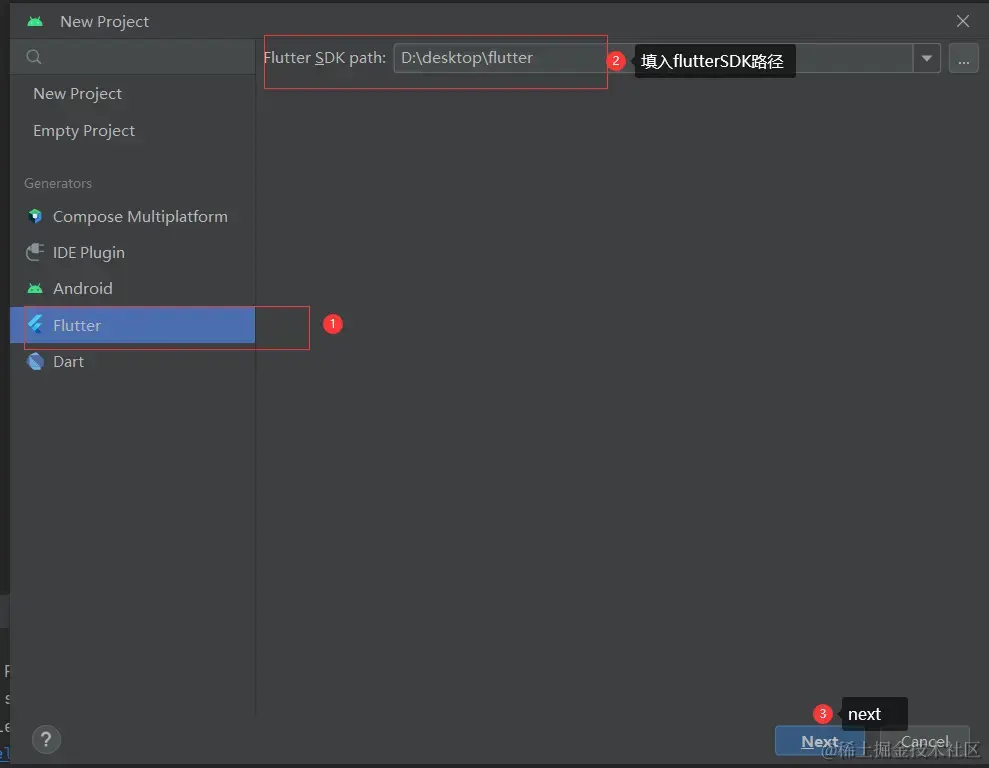Click the search magnifier icon in sidebar
989x768 pixels.
click(x=34, y=57)
